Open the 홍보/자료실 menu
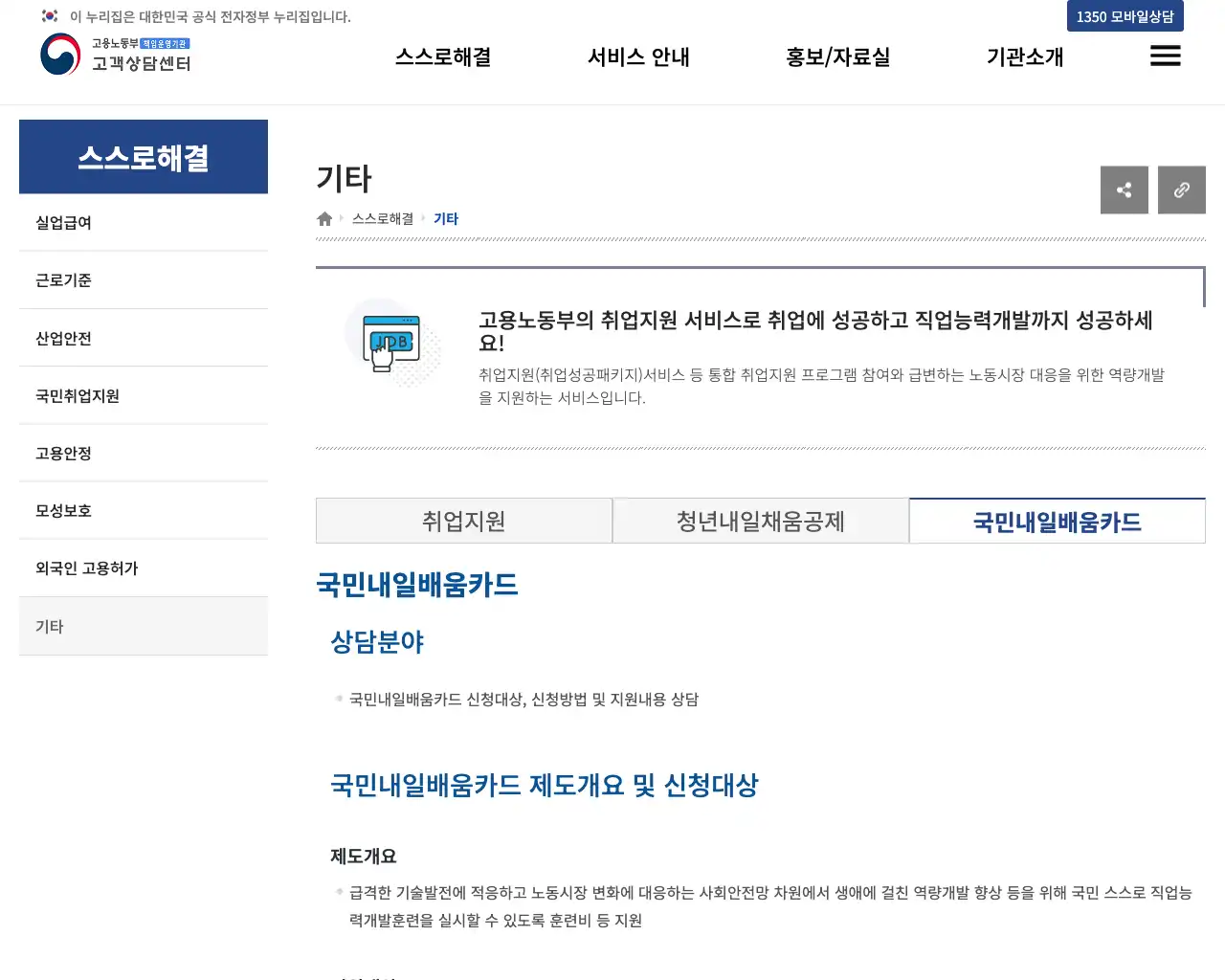Image resolution: width=1225 pixels, height=980 pixels. (836, 56)
